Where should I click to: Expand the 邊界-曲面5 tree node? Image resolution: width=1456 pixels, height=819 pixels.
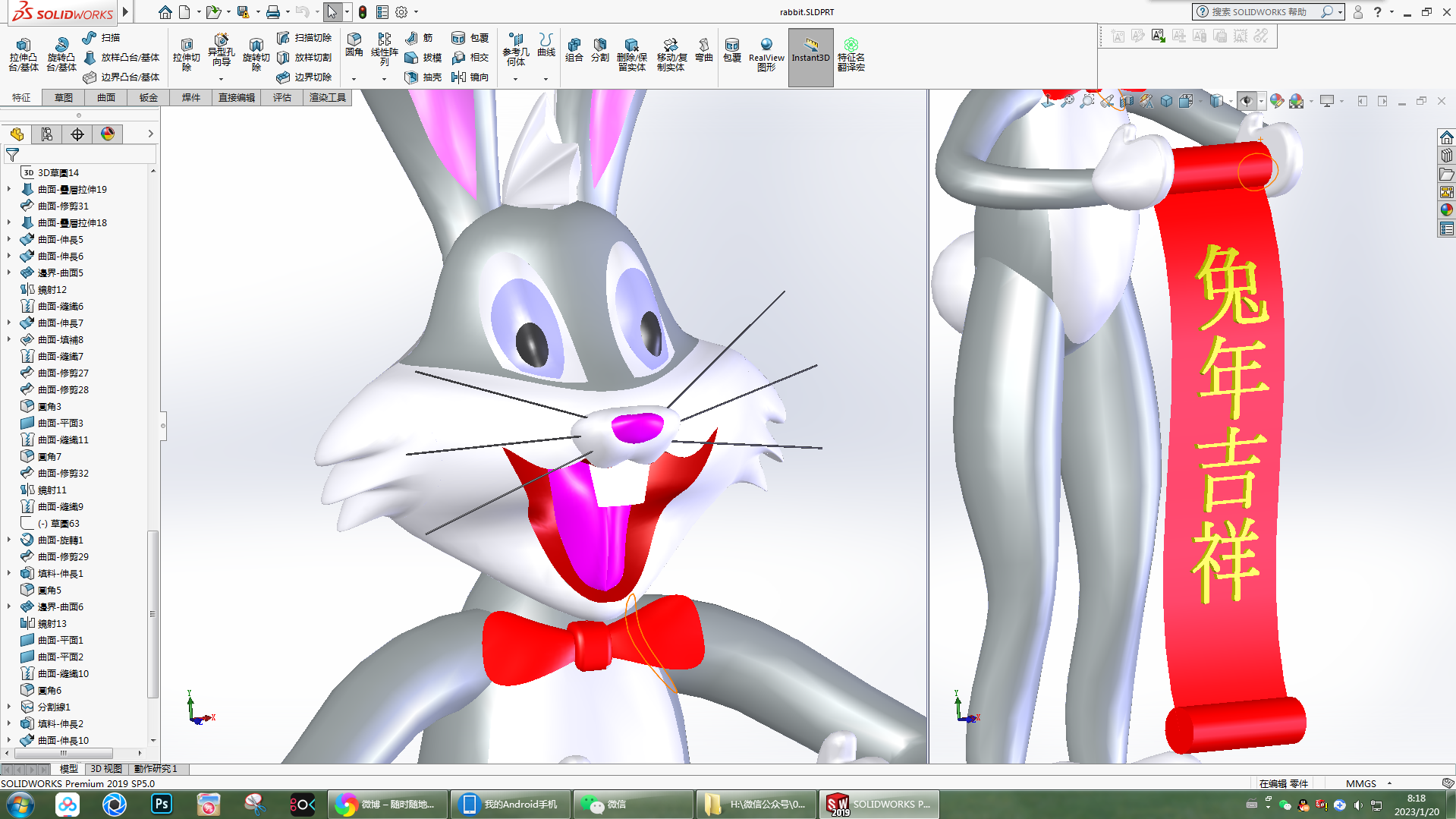pos(9,273)
